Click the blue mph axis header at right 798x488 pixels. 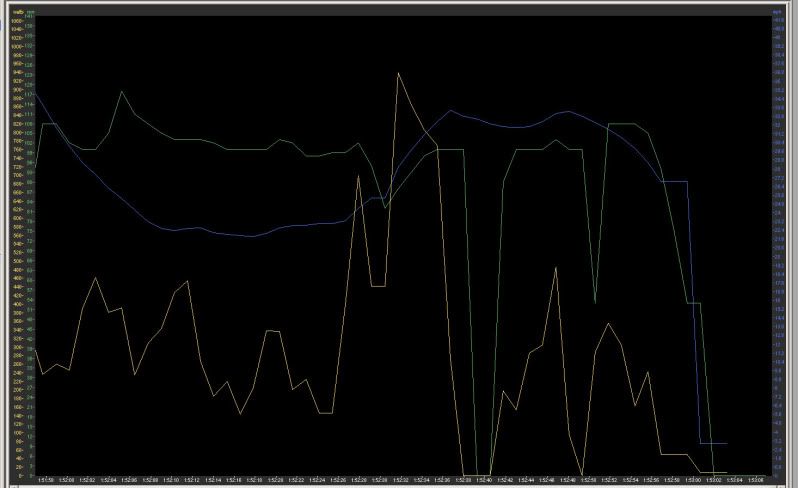[x=777, y=11]
